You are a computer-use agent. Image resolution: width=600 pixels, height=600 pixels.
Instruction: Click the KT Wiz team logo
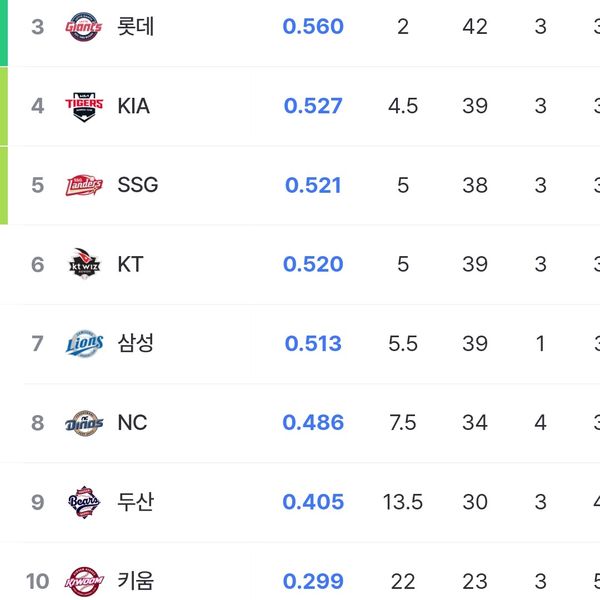coord(84,264)
